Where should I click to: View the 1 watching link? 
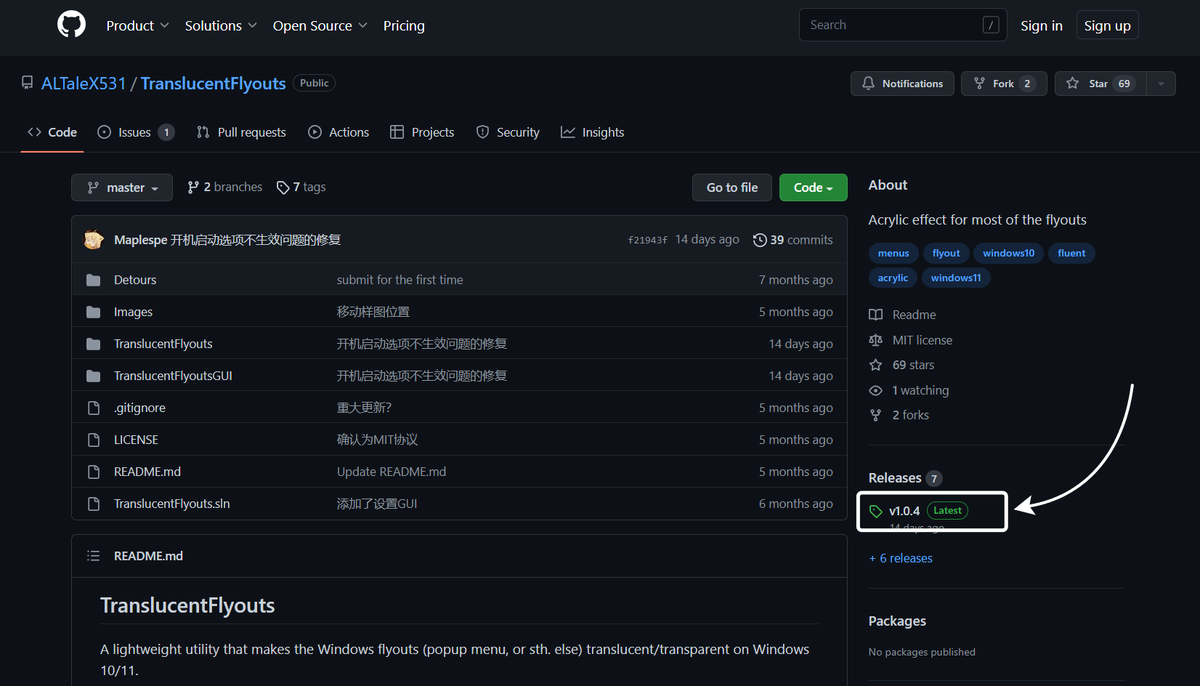pos(908,390)
